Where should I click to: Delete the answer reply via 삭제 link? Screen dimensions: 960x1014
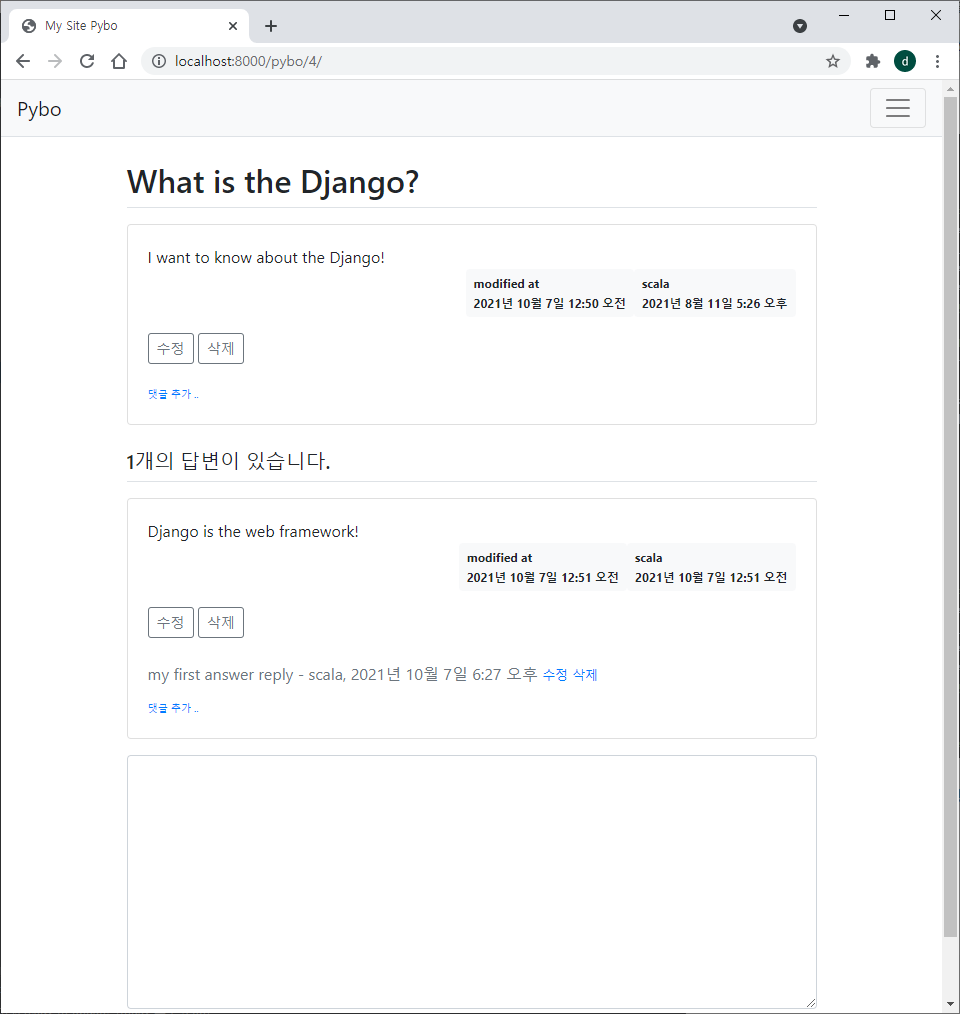(x=585, y=674)
